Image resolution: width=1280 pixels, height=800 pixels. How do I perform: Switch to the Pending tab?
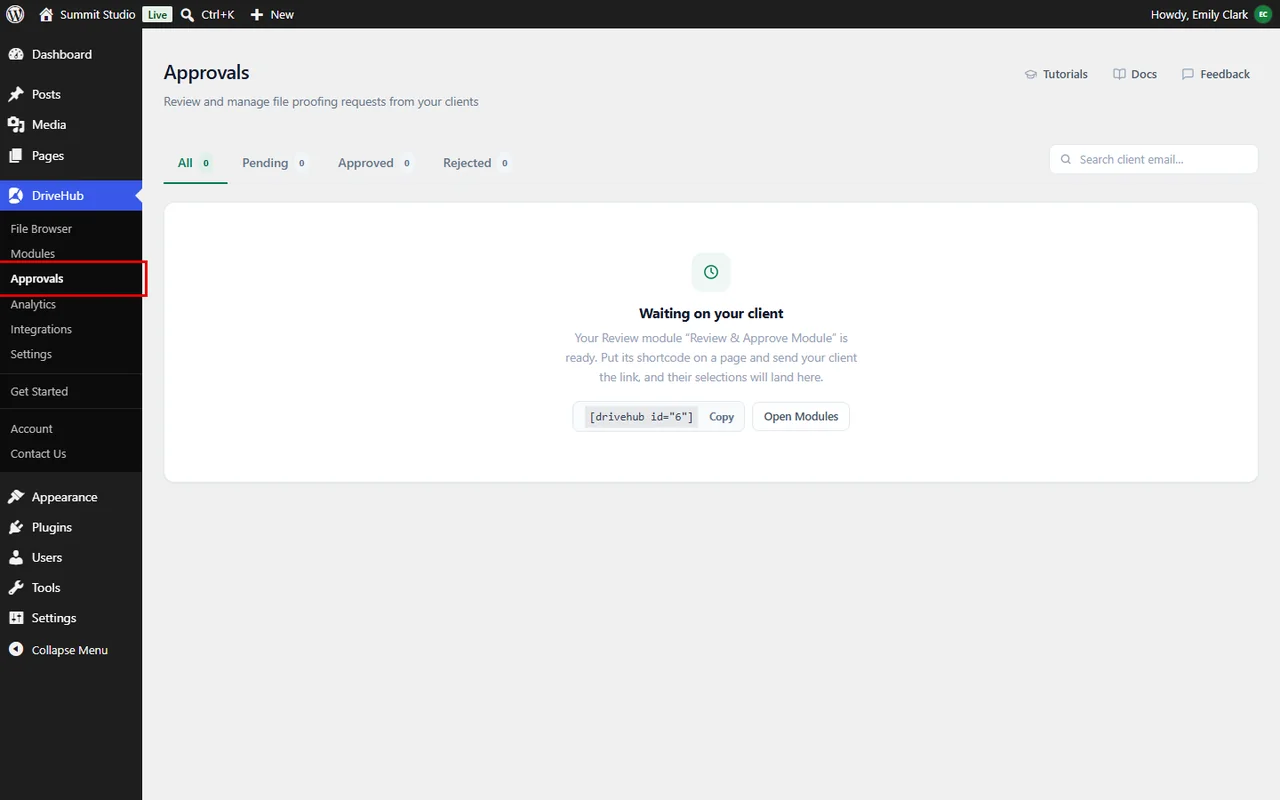(275, 163)
